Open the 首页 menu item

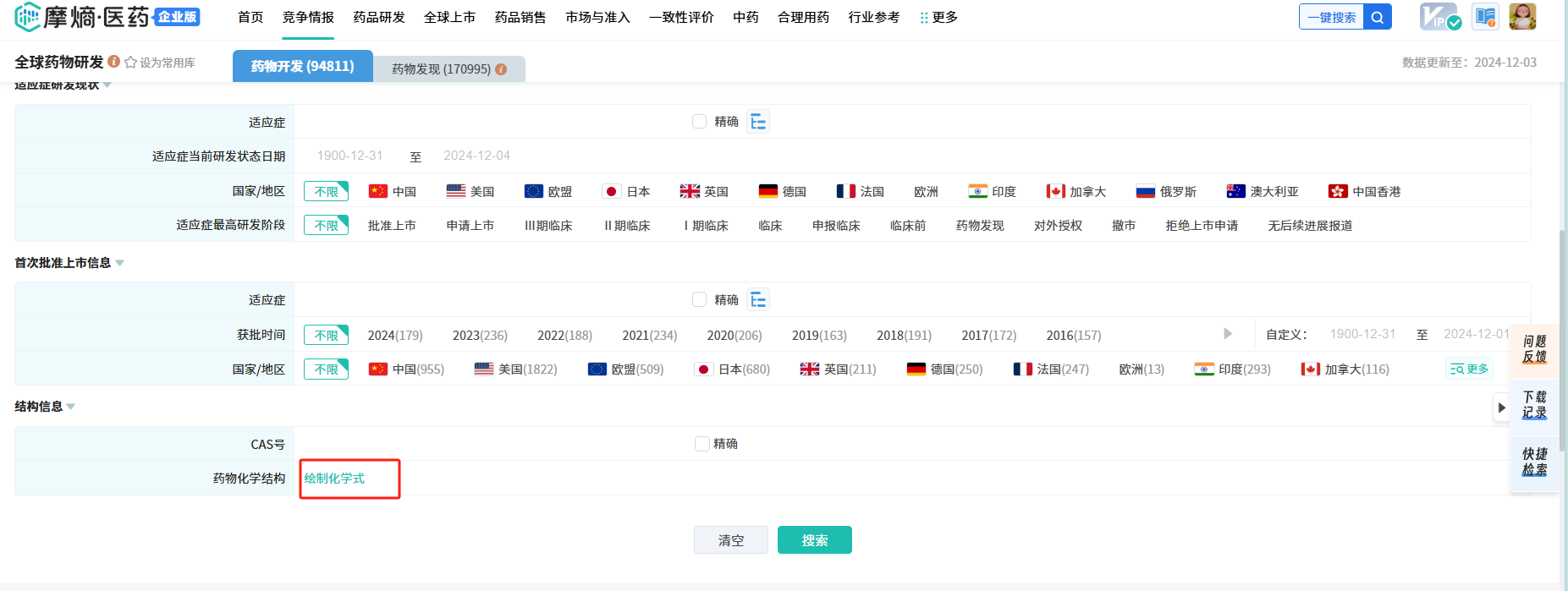[x=250, y=17]
